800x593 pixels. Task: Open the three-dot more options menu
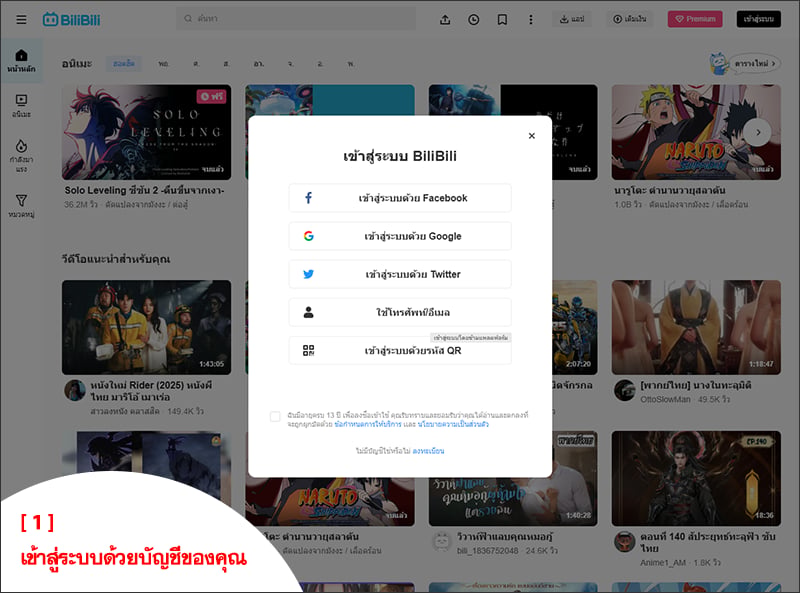point(531,19)
